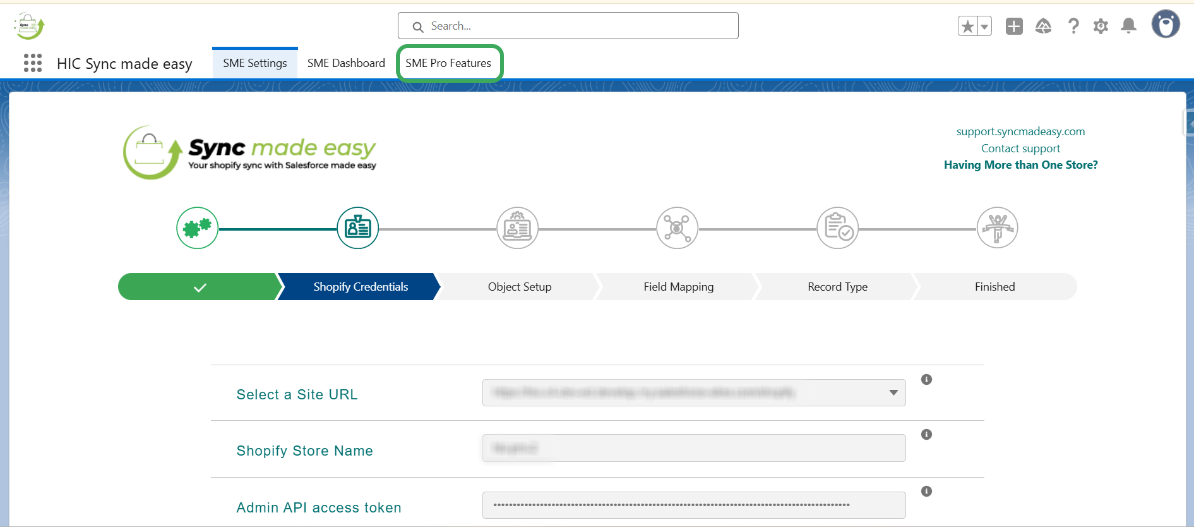
Task: Click the green gears wizard step icon
Action: (x=198, y=227)
